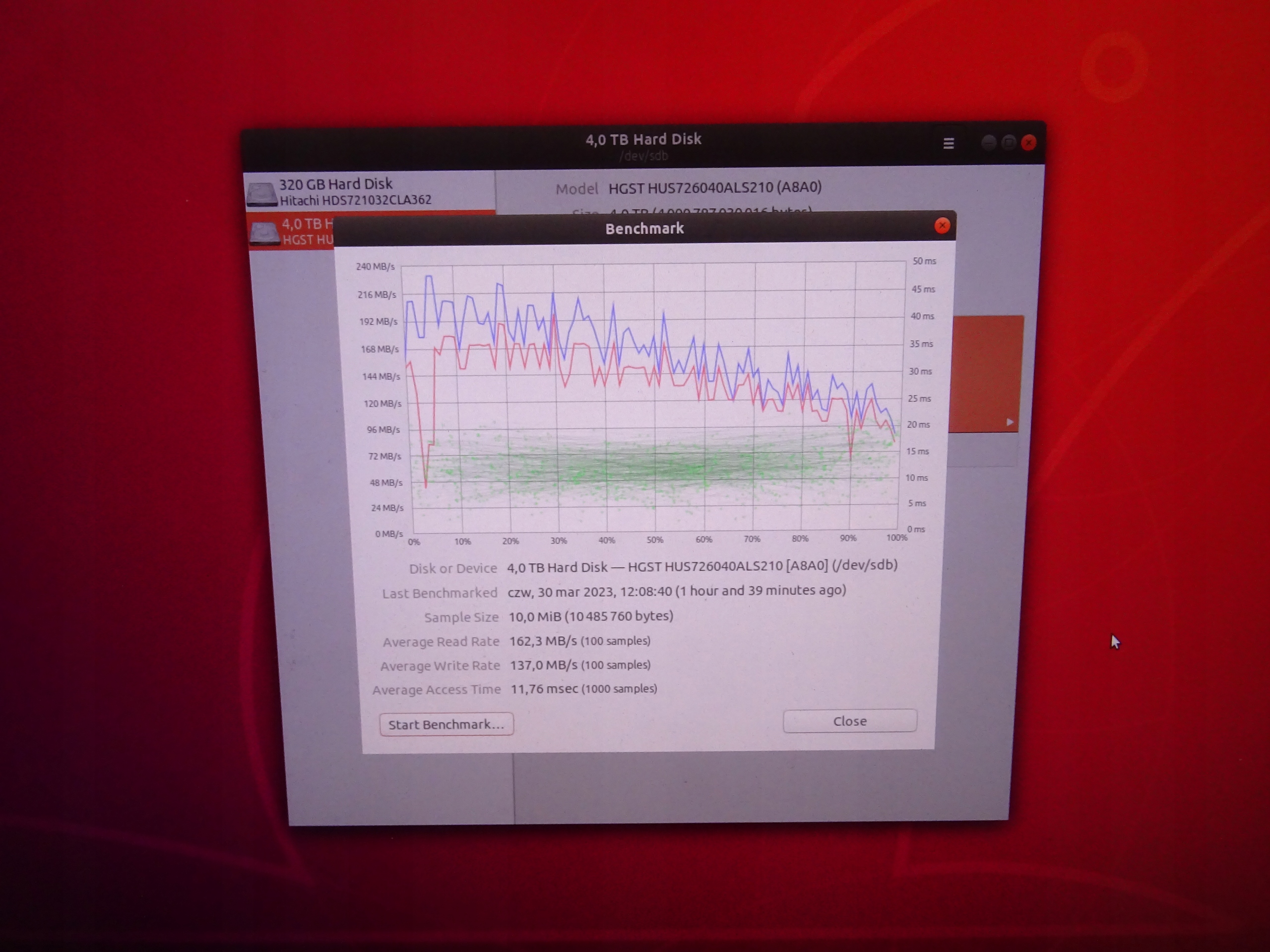Select the highlighted 4,0 TB HGST disk entry

[x=307, y=231]
